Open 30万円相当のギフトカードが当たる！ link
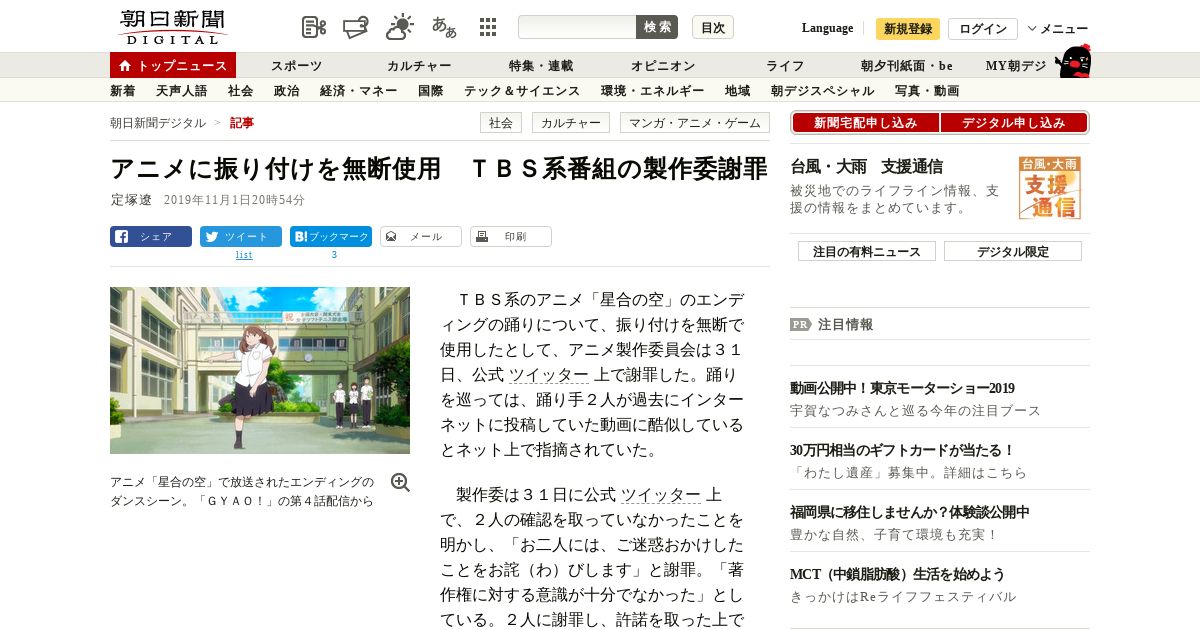Image resolution: width=1200 pixels, height=630 pixels. point(902,450)
